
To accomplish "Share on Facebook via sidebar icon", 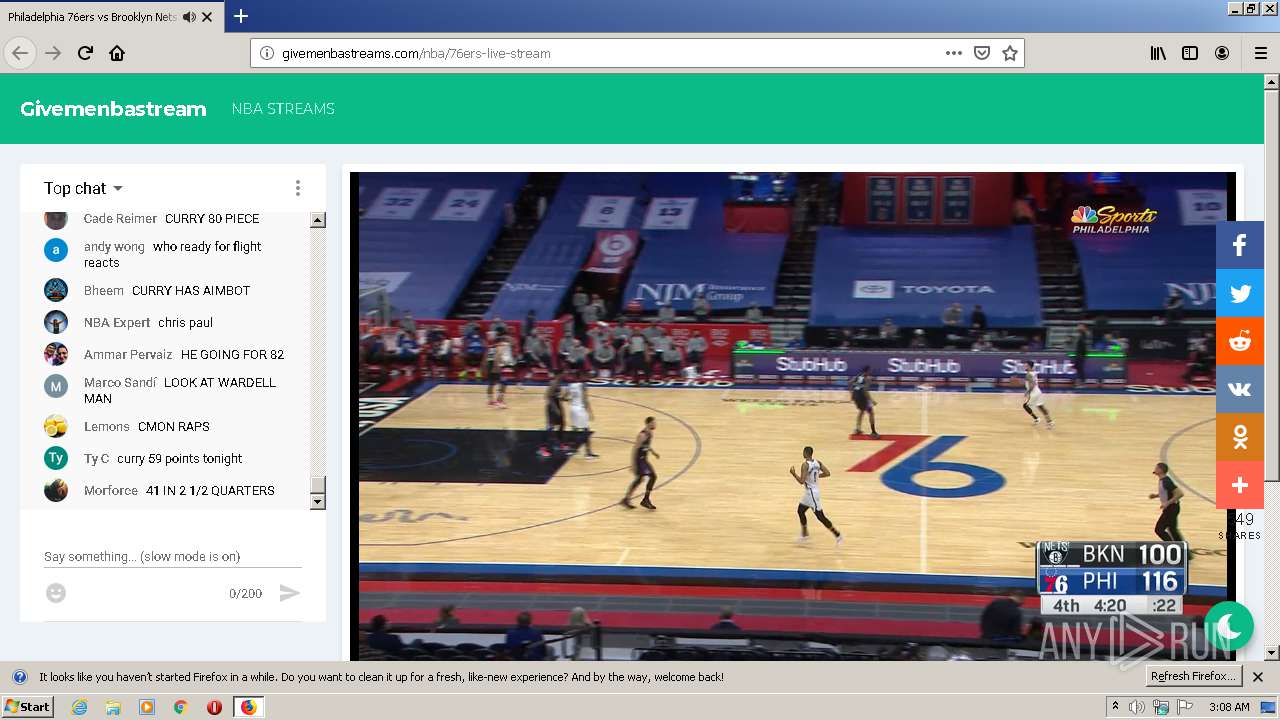I will tap(1240, 245).
